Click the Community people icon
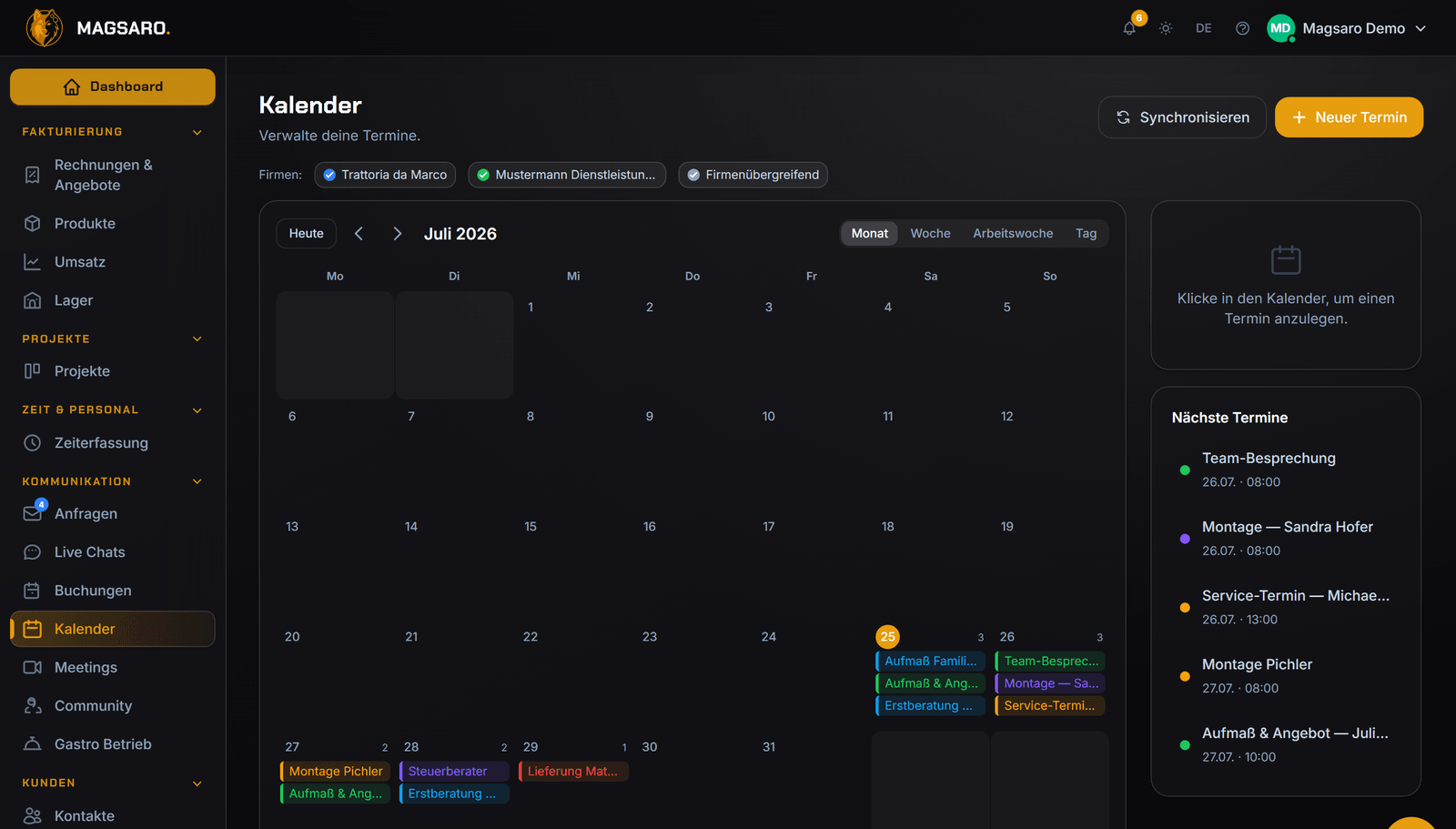1456x829 pixels. [x=32, y=706]
